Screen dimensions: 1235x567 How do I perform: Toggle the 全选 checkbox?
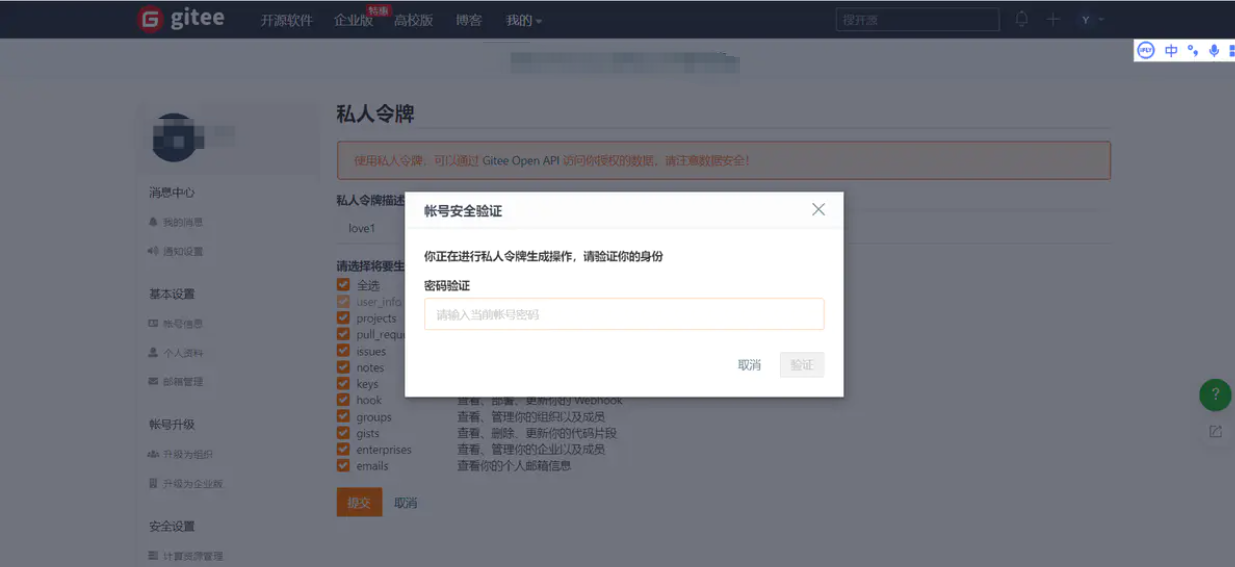tap(343, 285)
